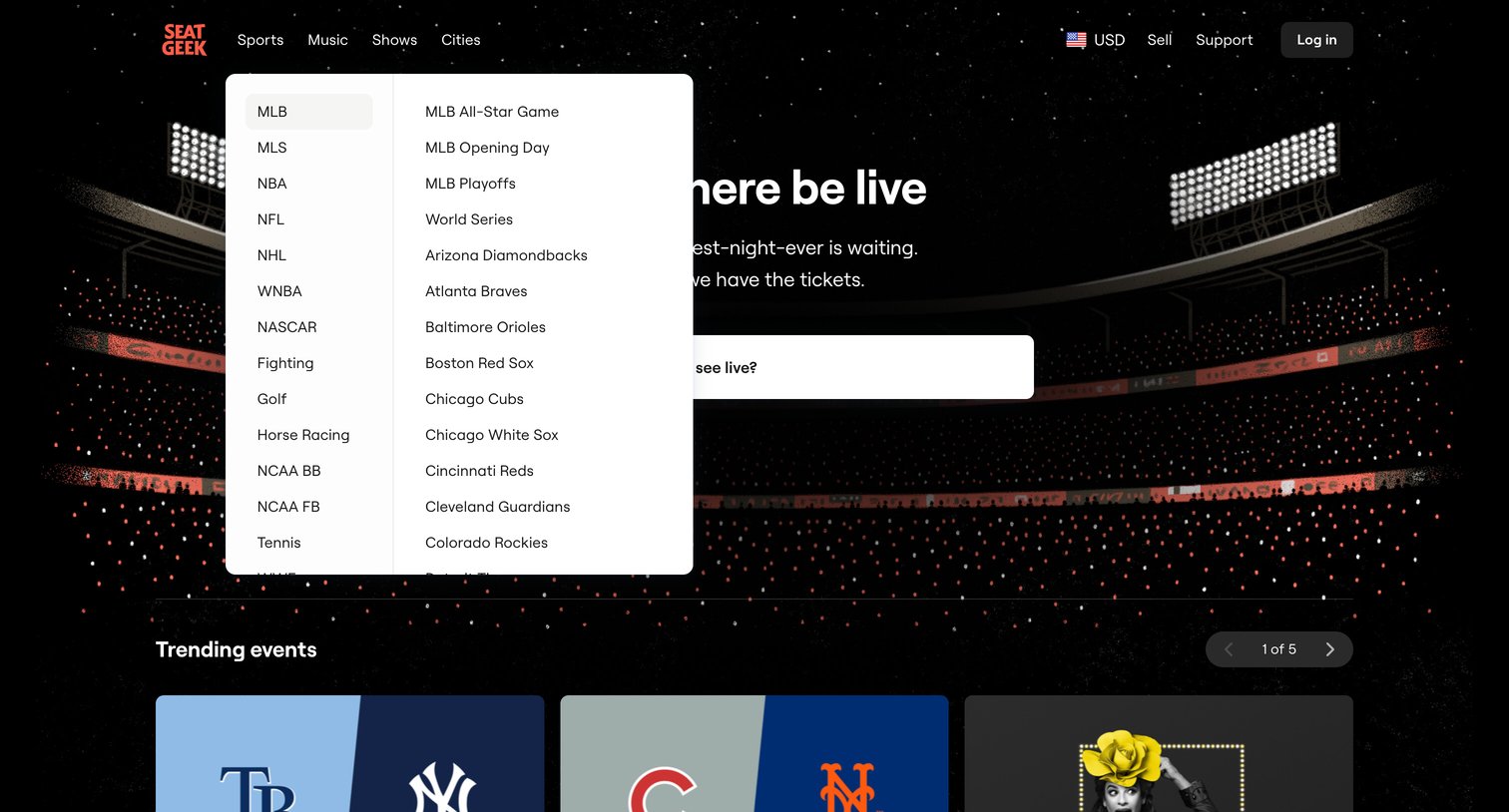Open the Cubs vs Mets event card
1509x812 pixels.
[754, 754]
